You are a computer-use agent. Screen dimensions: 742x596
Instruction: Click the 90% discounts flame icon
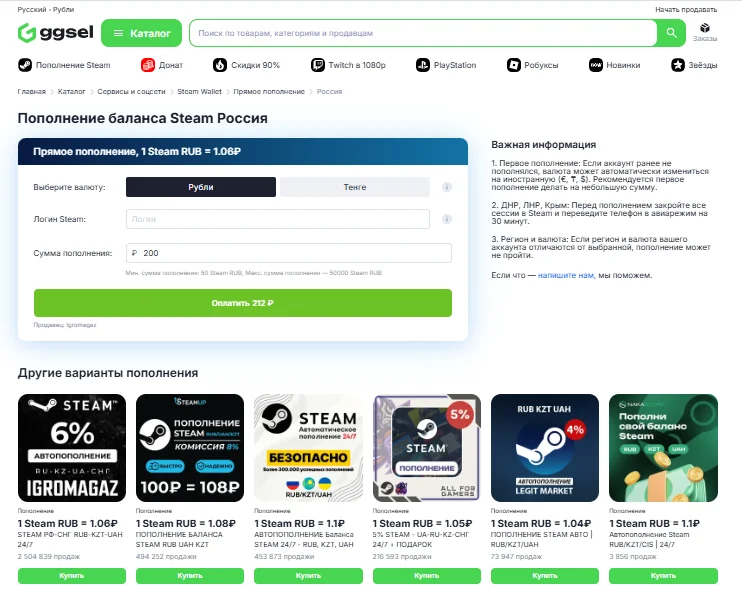tap(219, 65)
